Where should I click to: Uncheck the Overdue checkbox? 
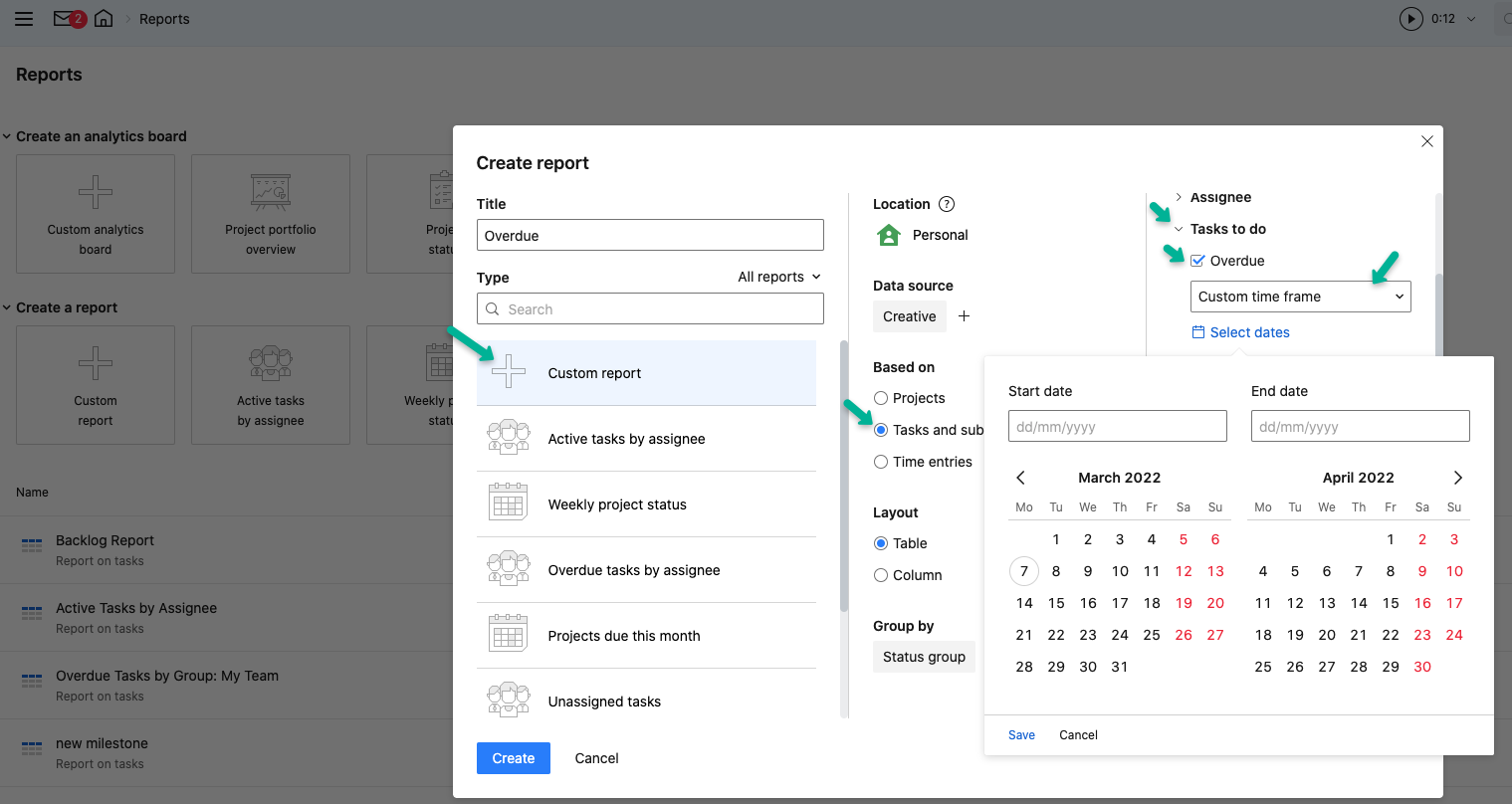pos(1198,261)
